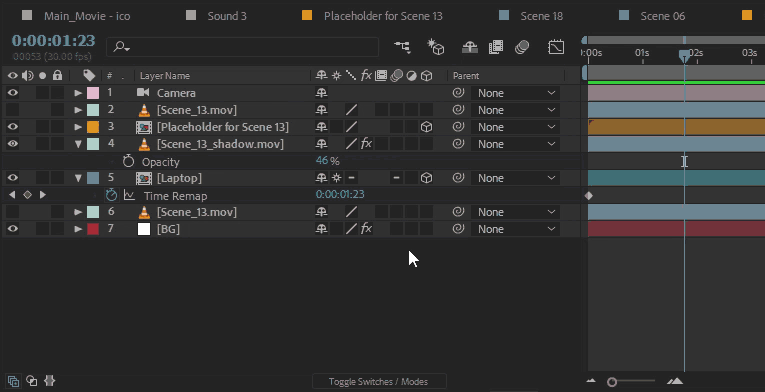Open Parent dropdown for BG layer
The height and width of the screenshot is (392, 765).
click(515, 229)
